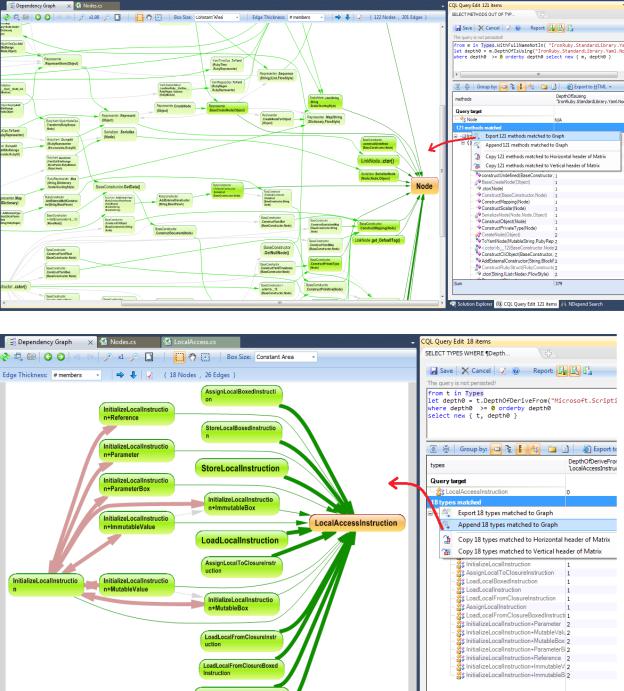Open the upper graph's Edge Thickness dropdown
The image size is (624, 691).
point(306,17)
